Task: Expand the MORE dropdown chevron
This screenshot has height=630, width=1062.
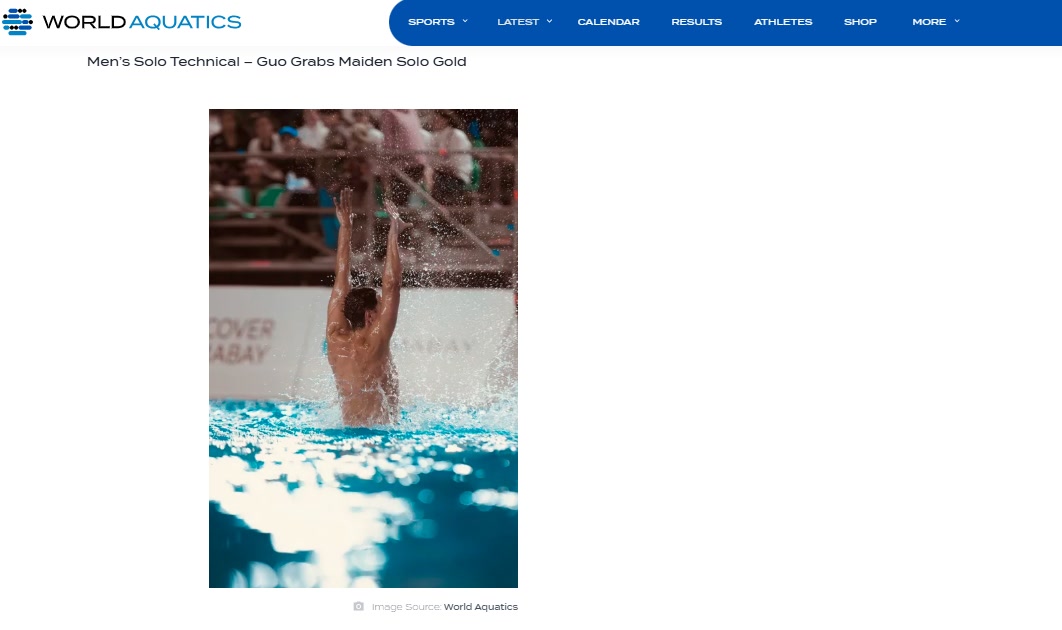Action: [957, 21]
